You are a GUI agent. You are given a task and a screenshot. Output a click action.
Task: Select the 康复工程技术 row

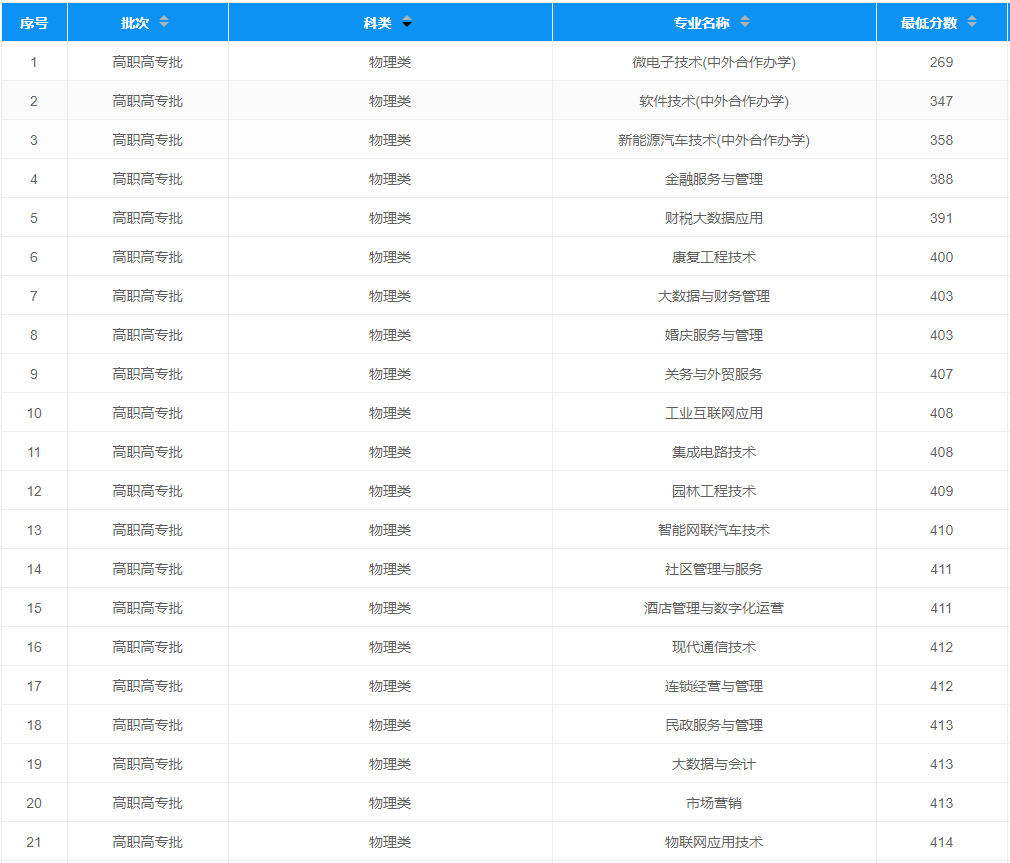coord(713,257)
